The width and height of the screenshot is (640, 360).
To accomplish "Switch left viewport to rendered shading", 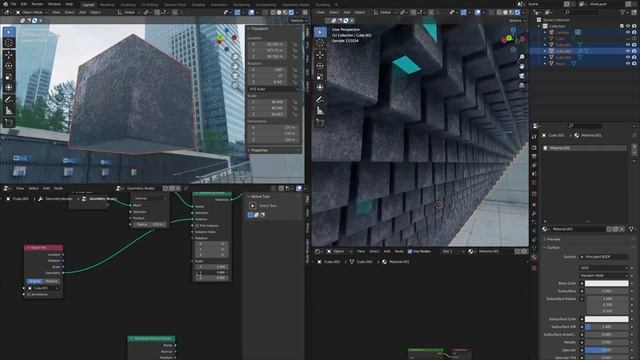I will pos(291,12).
